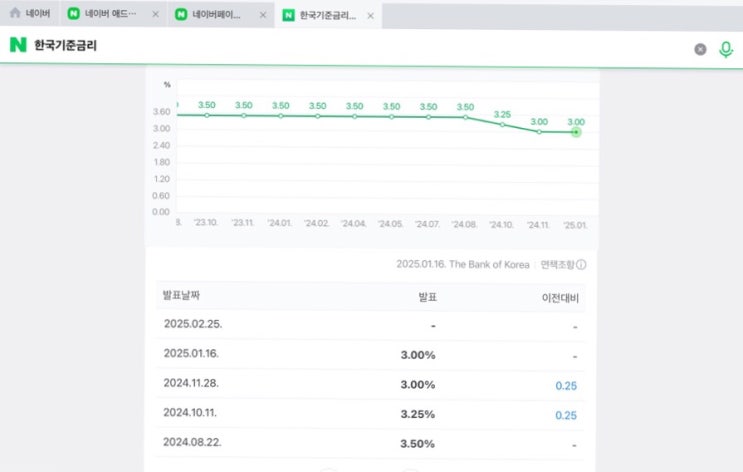Select the 2025.02.25. row date
This screenshot has width=743, height=472.
[193, 324]
